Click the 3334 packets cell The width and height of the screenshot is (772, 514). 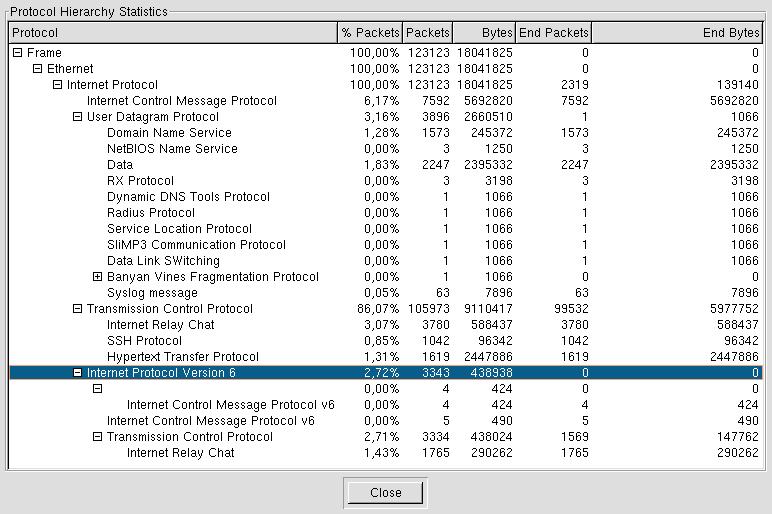(x=436, y=437)
